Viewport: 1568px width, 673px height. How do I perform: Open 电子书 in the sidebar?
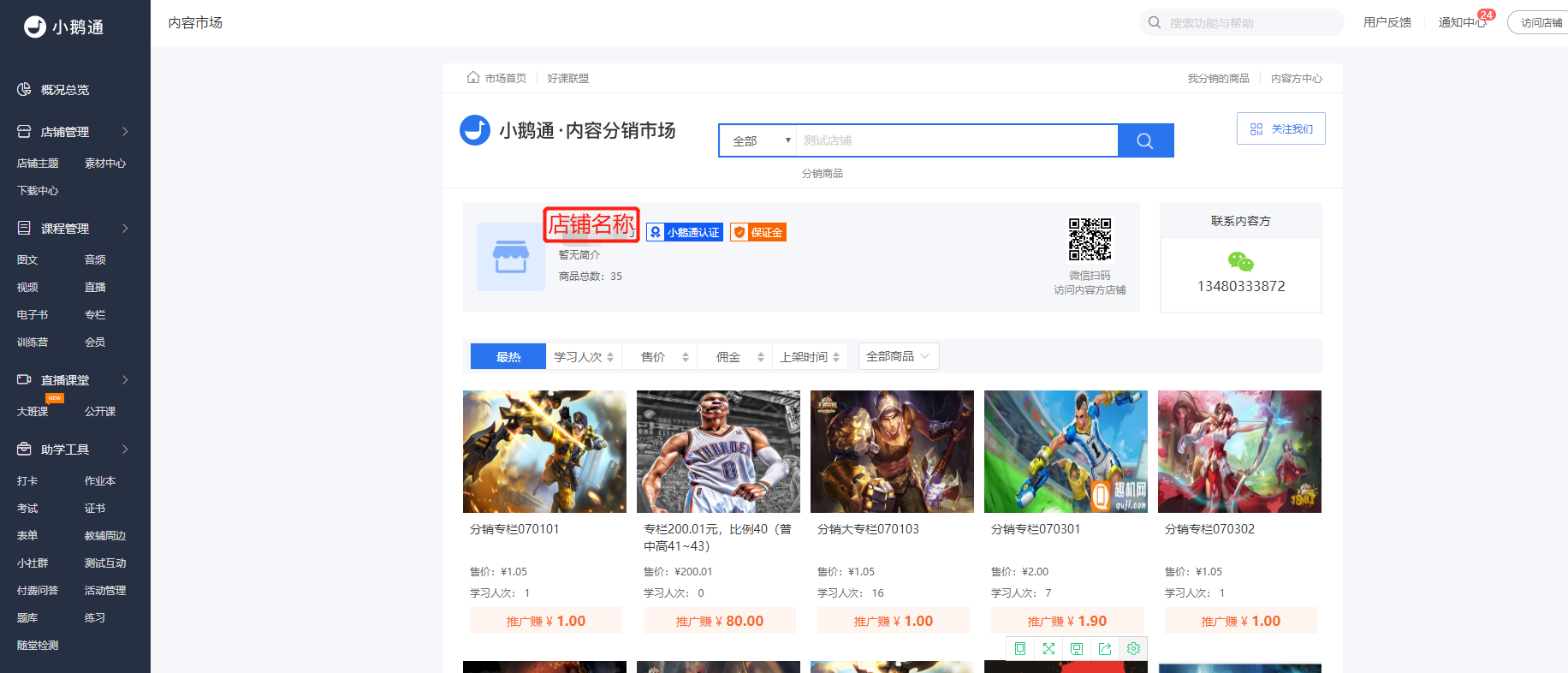33,315
